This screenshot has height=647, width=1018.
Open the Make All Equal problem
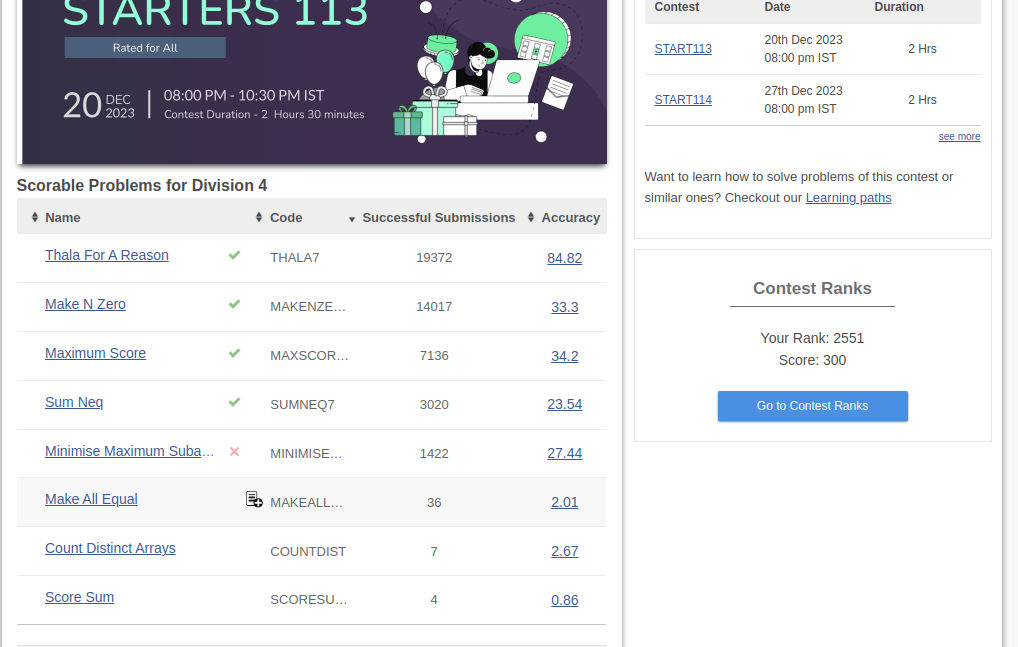[x=91, y=499]
